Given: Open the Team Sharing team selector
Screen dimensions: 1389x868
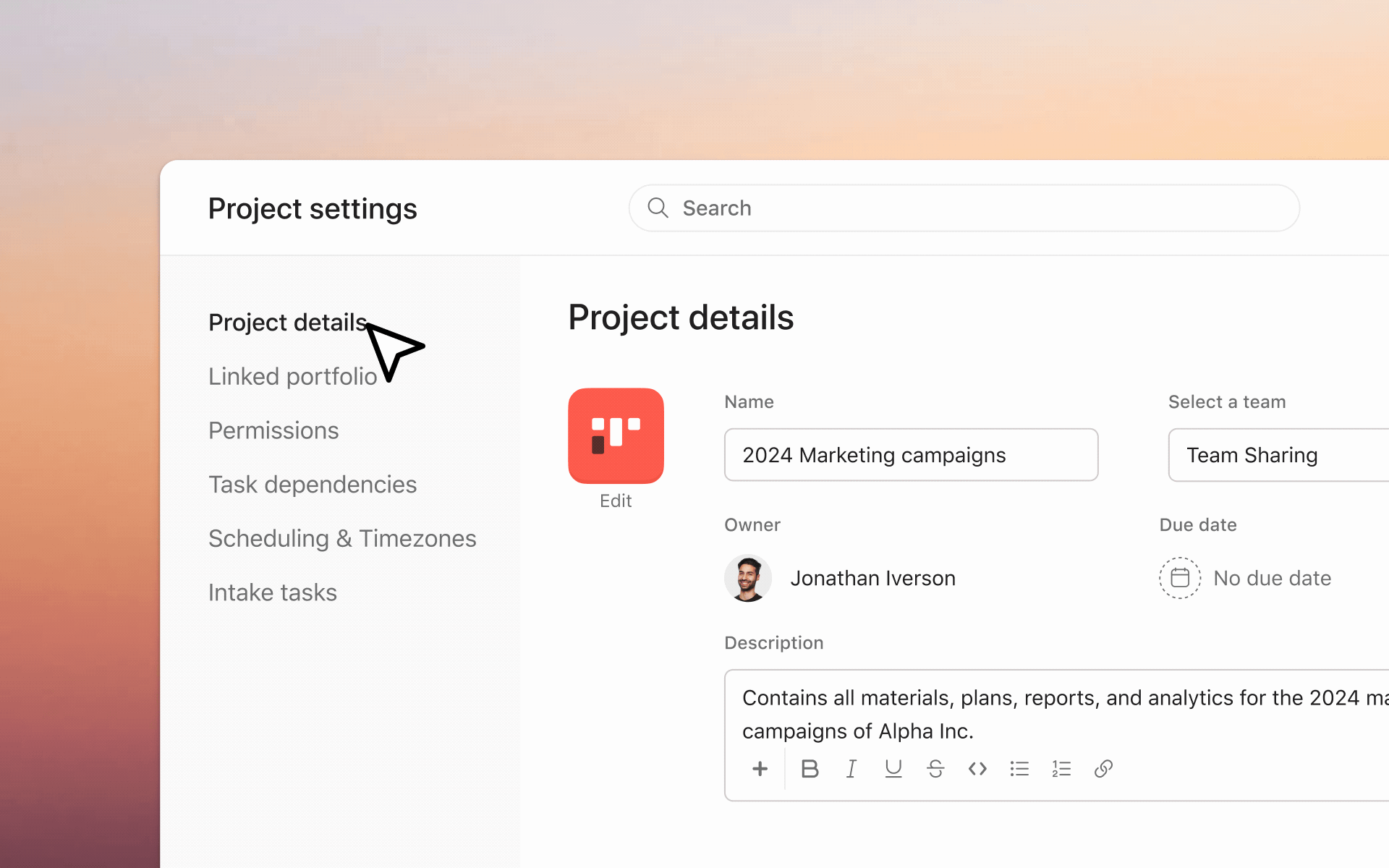Looking at the screenshot, I should click(1278, 454).
